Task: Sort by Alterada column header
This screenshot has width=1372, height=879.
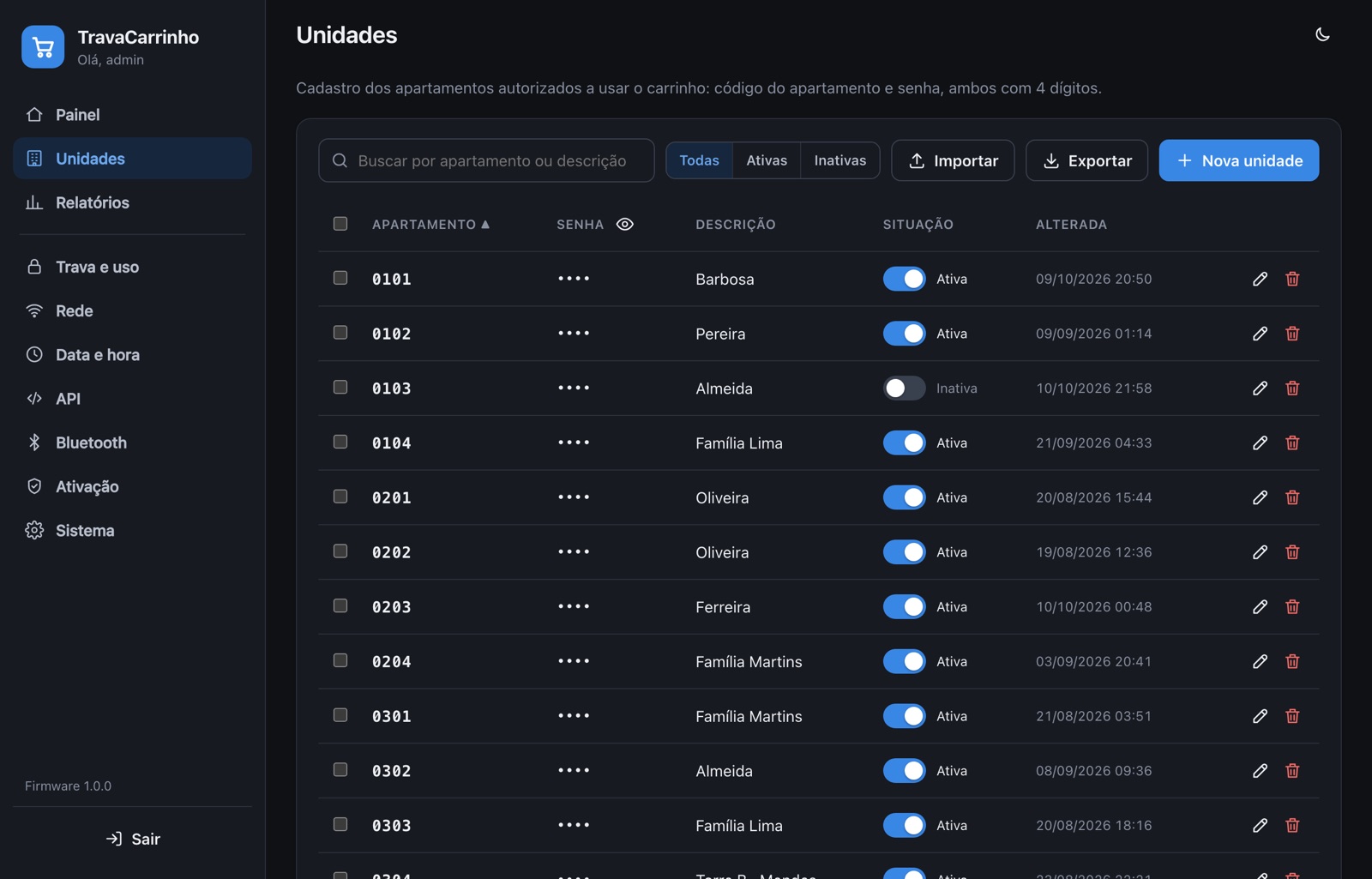Action: point(1071,225)
